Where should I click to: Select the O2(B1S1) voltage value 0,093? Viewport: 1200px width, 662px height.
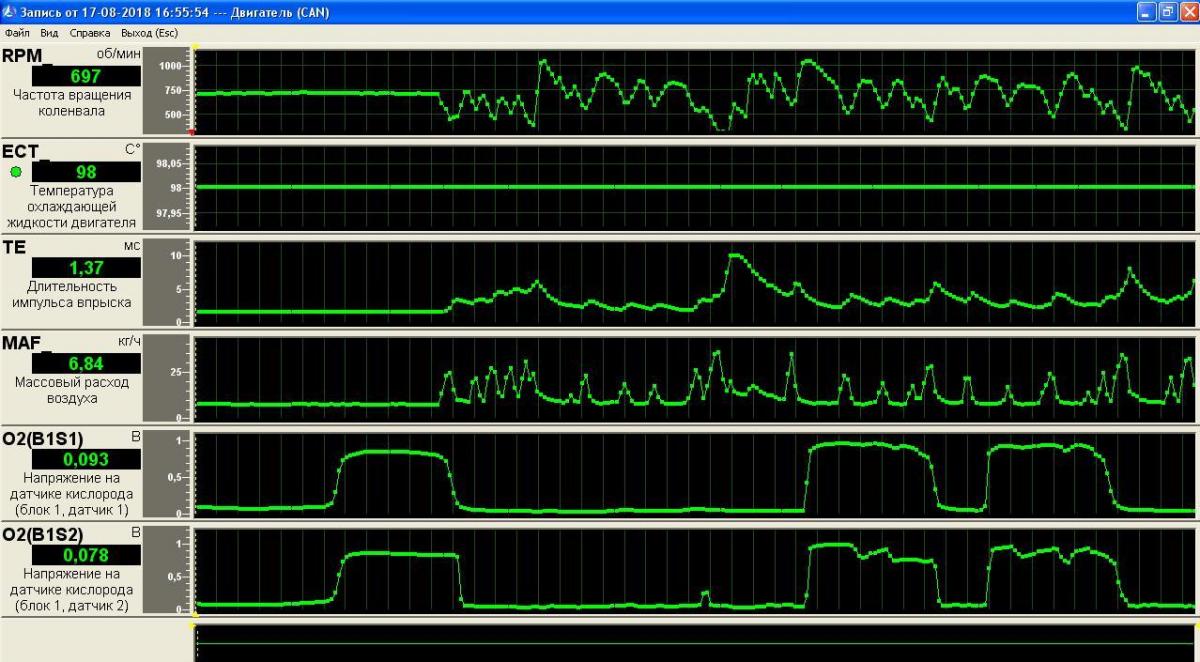click(86, 460)
